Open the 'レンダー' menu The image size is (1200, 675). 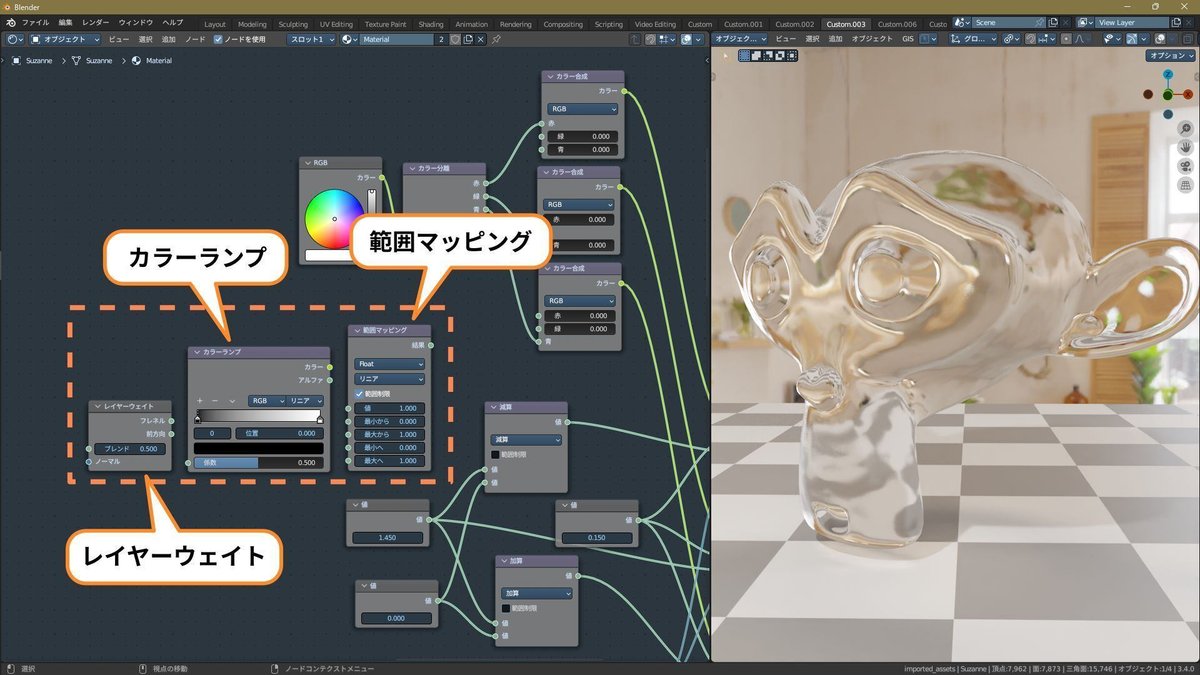tap(96, 22)
